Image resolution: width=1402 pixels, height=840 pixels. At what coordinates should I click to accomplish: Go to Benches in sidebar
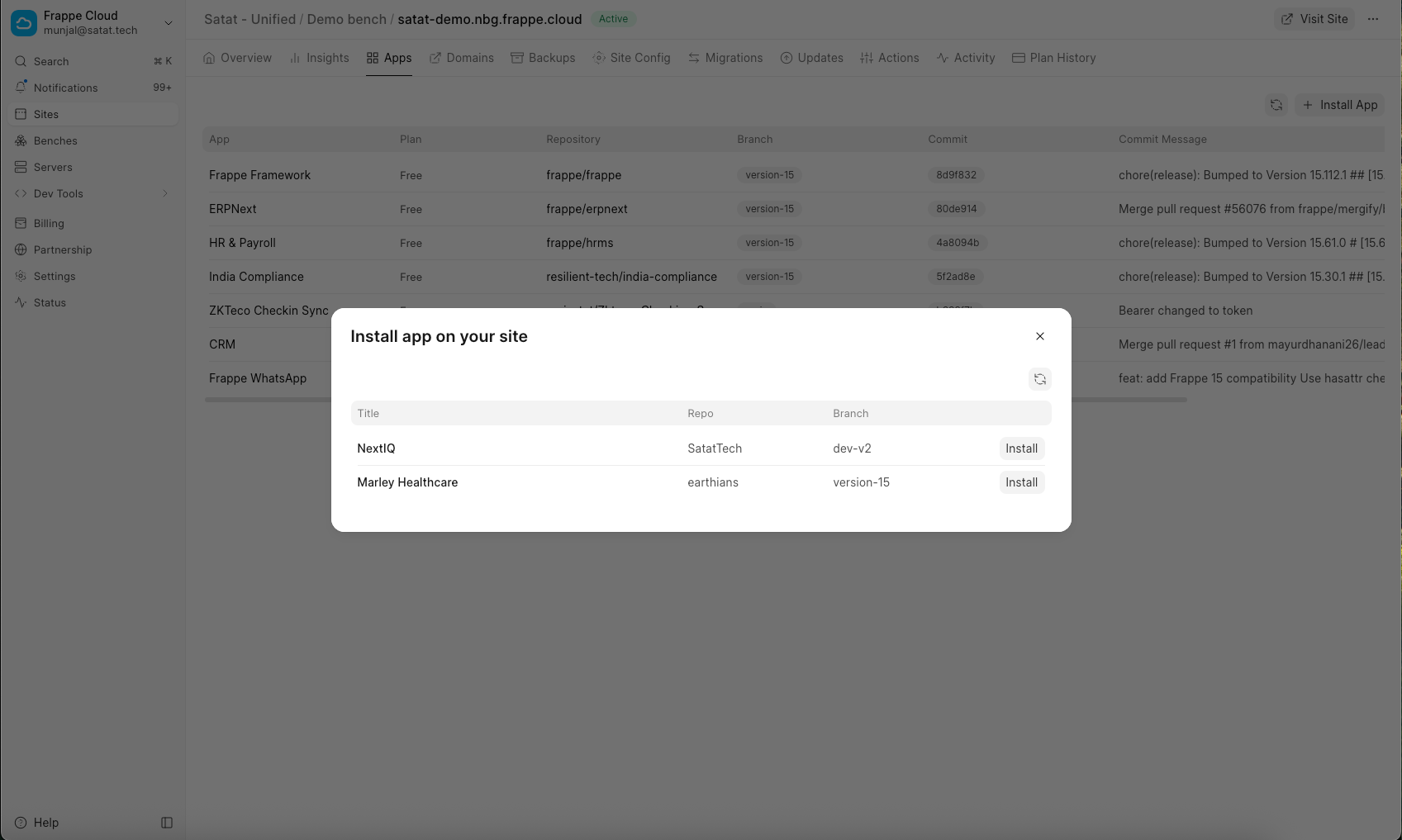[93, 140]
